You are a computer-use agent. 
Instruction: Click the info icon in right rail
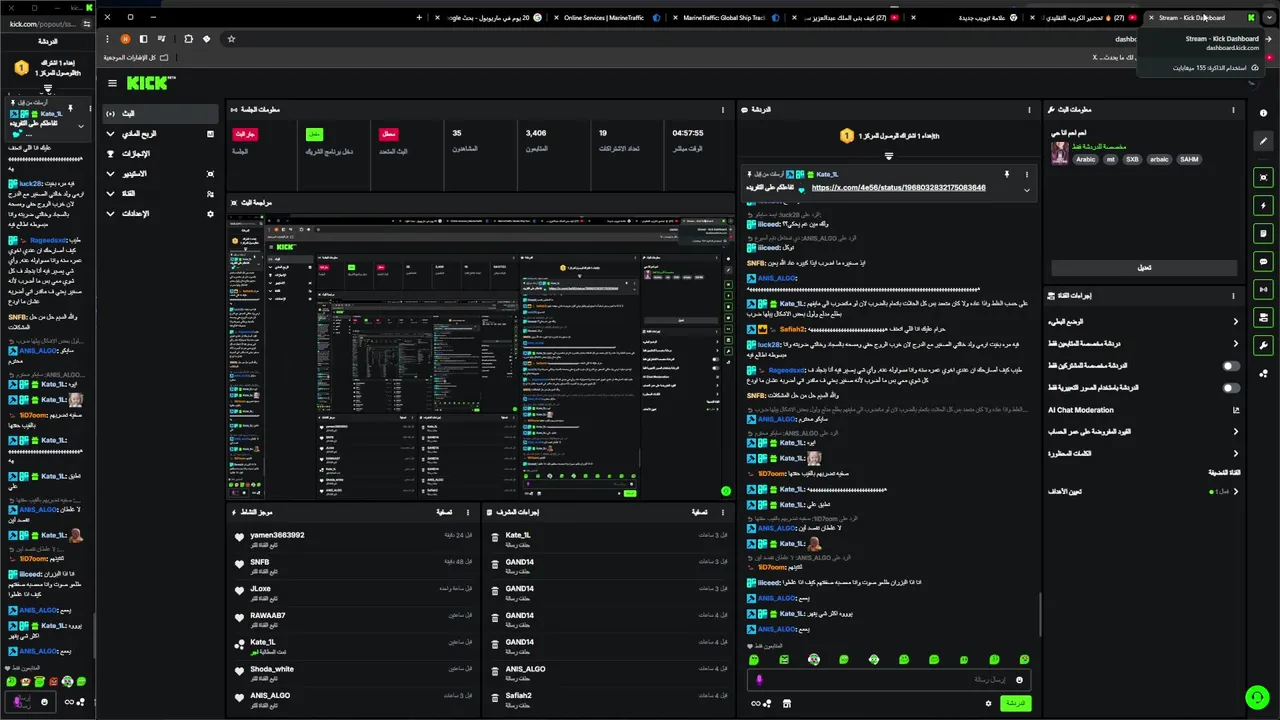click(1264, 113)
